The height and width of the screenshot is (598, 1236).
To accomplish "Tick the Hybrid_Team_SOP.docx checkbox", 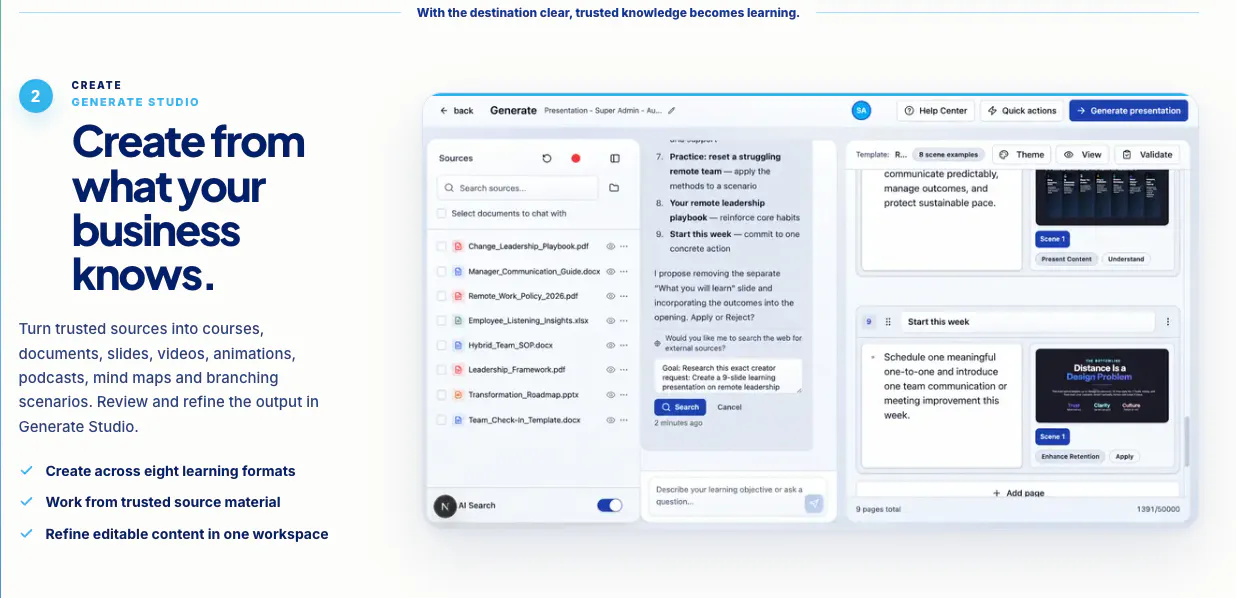I will click(x=442, y=345).
